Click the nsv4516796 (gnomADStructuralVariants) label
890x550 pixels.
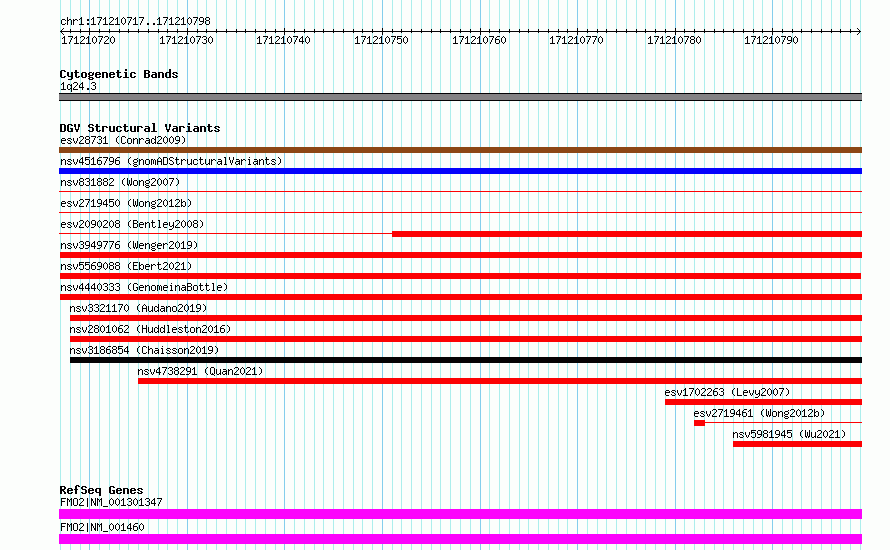click(x=171, y=161)
